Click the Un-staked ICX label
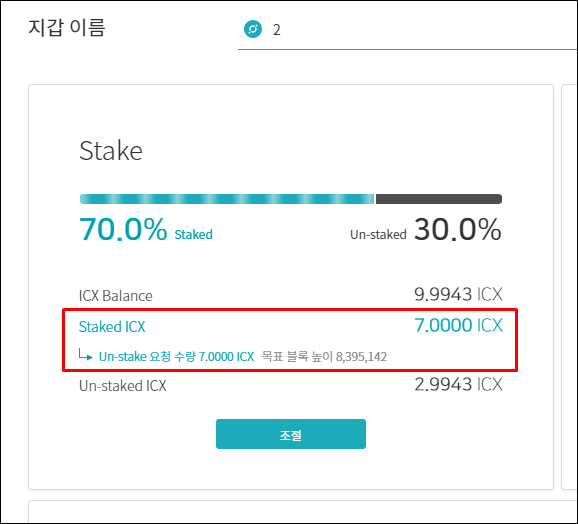The image size is (578, 524). click(123, 386)
